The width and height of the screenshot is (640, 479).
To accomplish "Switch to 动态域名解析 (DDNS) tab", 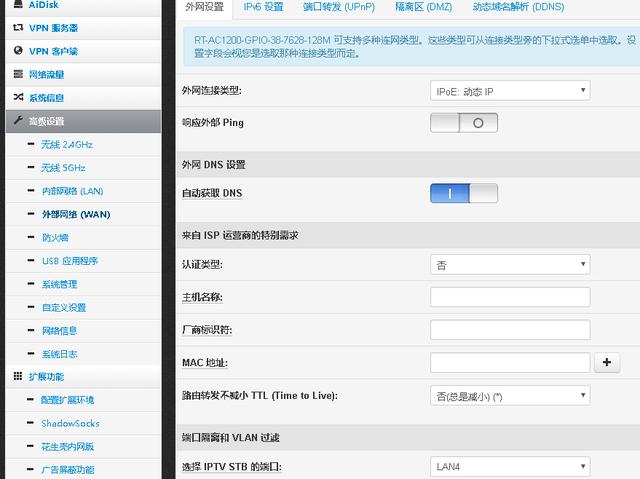I will coord(518,7).
